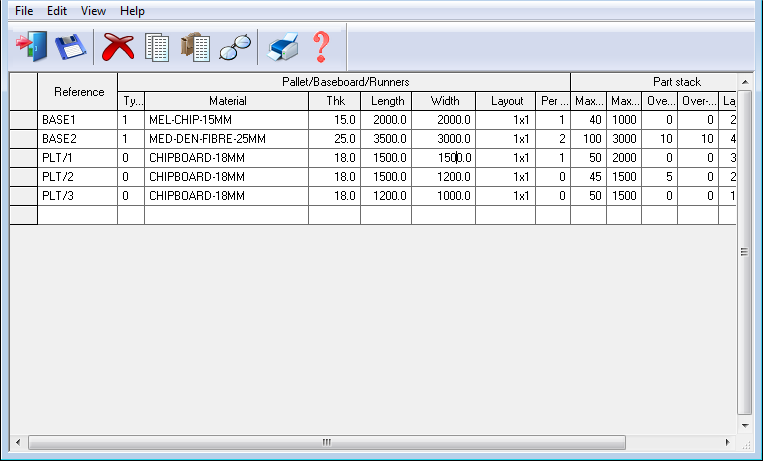Select the BASE2 reference cell
The width and height of the screenshot is (763, 461).
coord(78,139)
